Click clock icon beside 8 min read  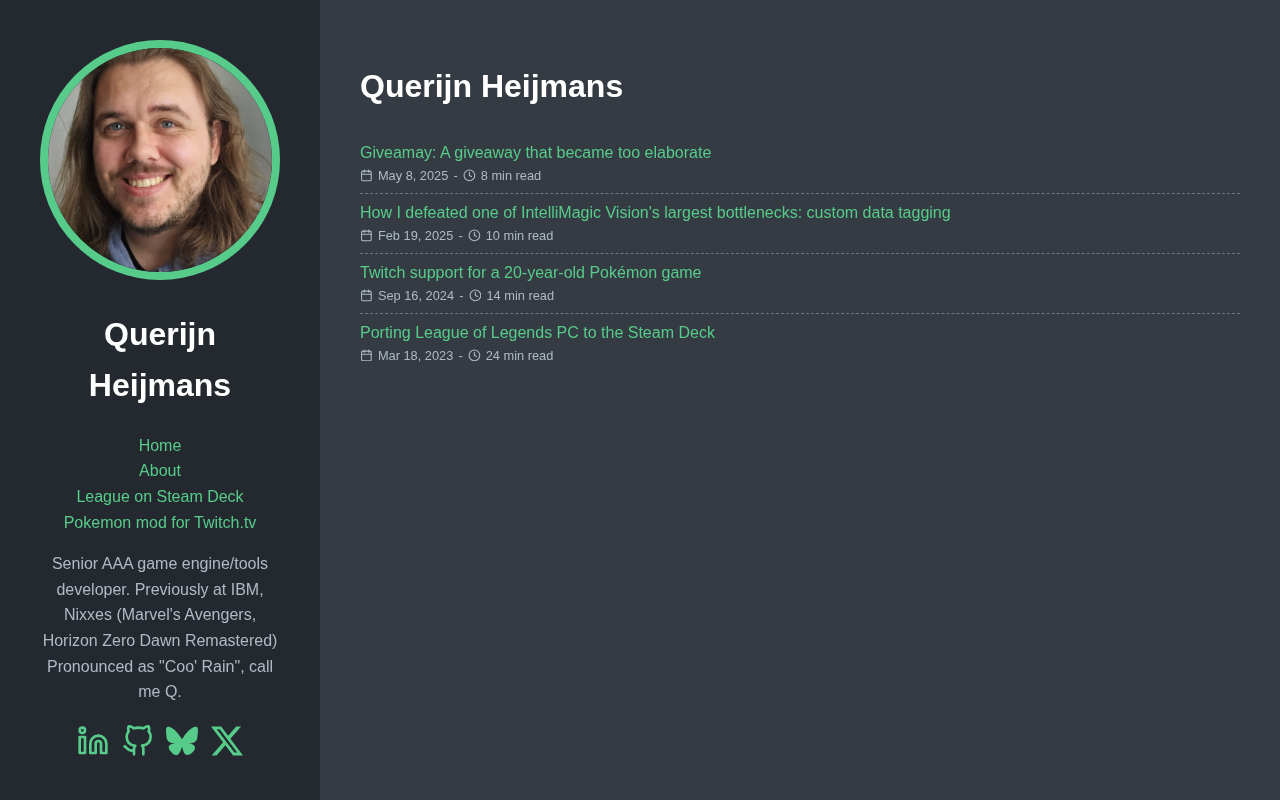coord(469,176)
